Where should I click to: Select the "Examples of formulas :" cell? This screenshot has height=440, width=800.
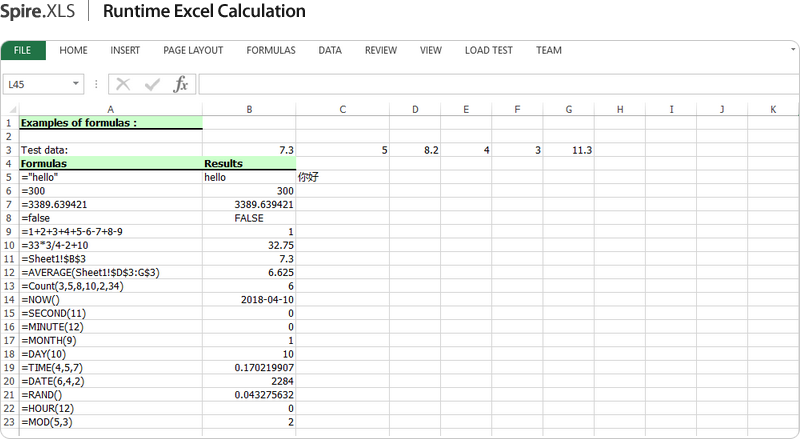click(x=110, y=123)
